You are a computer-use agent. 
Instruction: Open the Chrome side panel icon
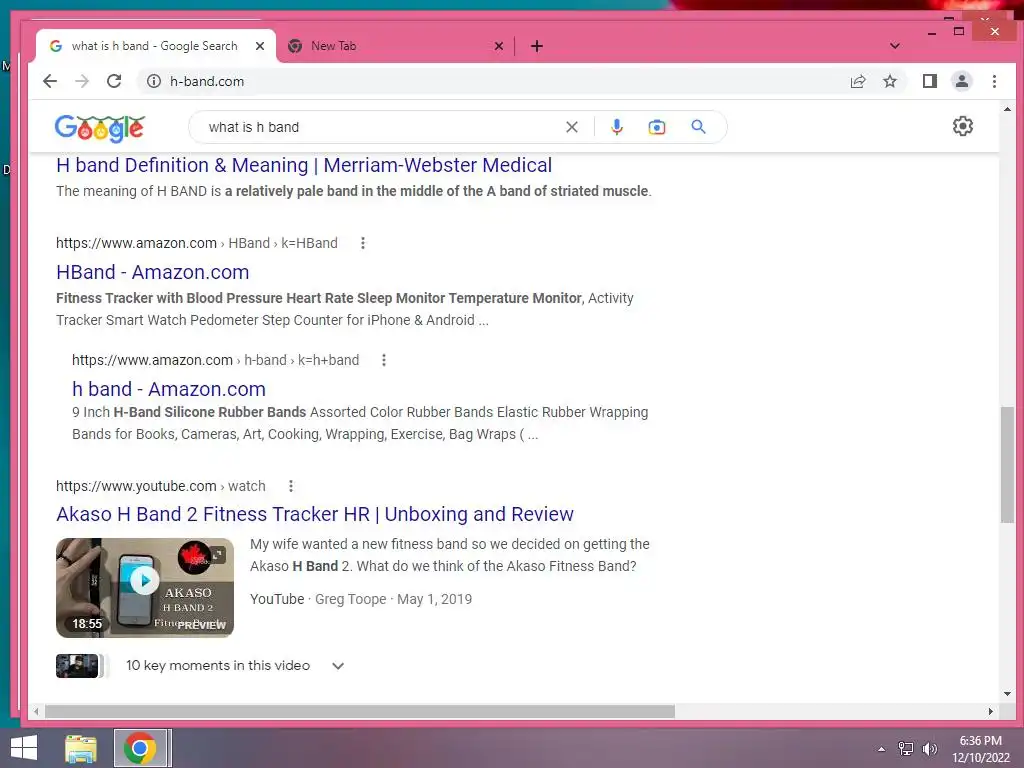(x=929, y=81)
